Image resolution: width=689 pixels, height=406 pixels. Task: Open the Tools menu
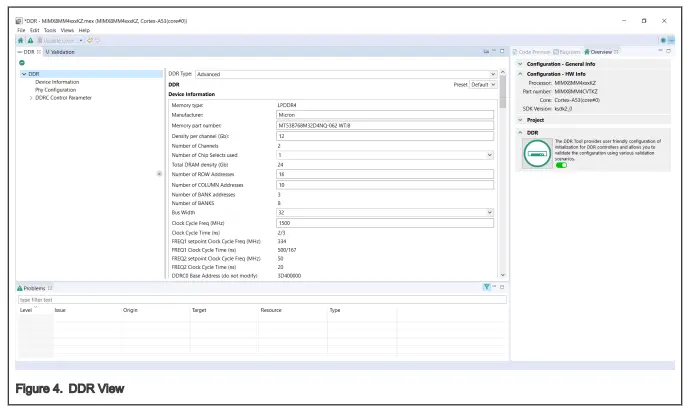point(50,30)
